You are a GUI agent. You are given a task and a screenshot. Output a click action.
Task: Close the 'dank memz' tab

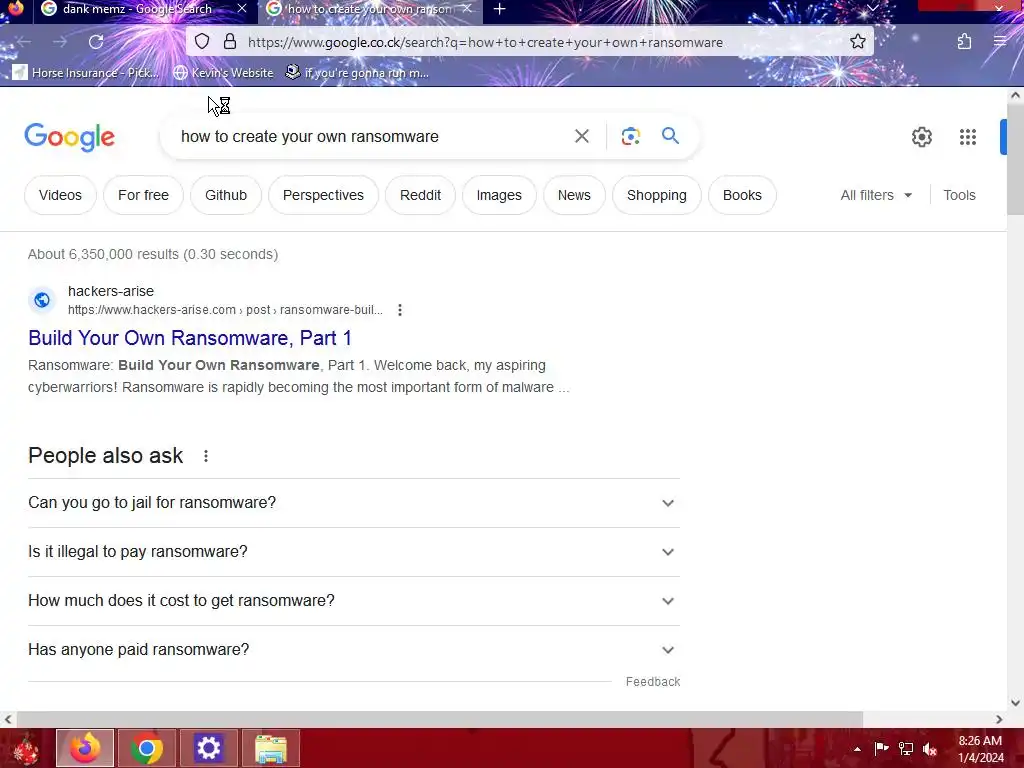click(x=242, y=9)
